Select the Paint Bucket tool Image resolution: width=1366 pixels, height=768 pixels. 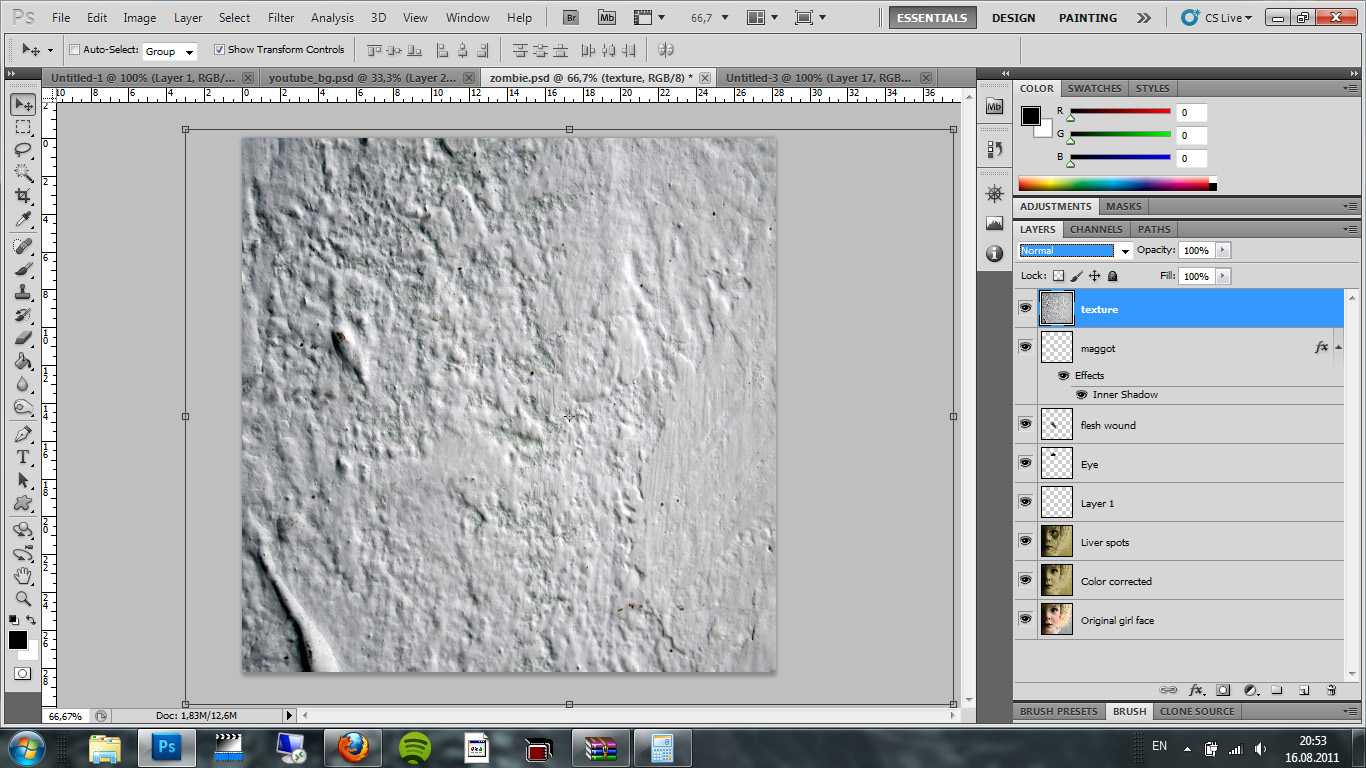click(x=23, y=361)
